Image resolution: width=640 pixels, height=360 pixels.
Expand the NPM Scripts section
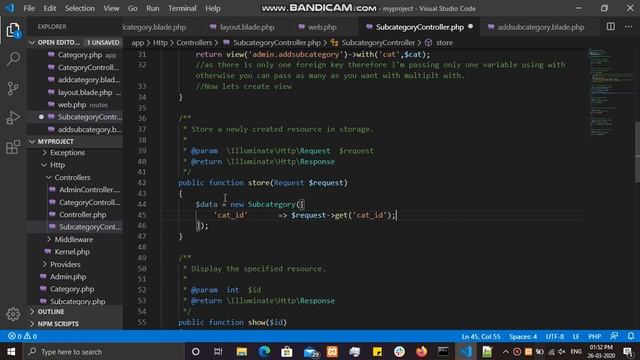76,324
